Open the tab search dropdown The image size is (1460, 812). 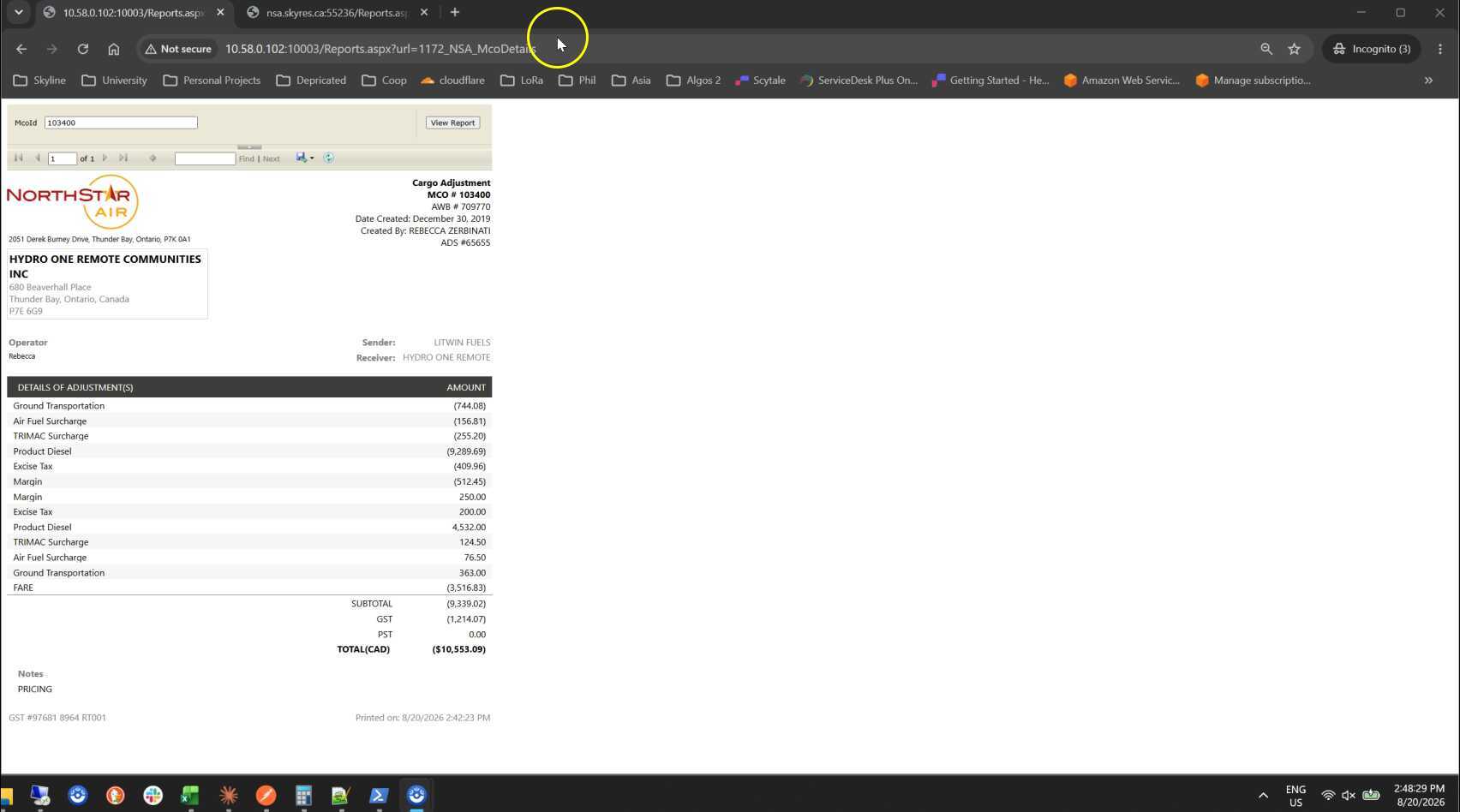[18, 13]
